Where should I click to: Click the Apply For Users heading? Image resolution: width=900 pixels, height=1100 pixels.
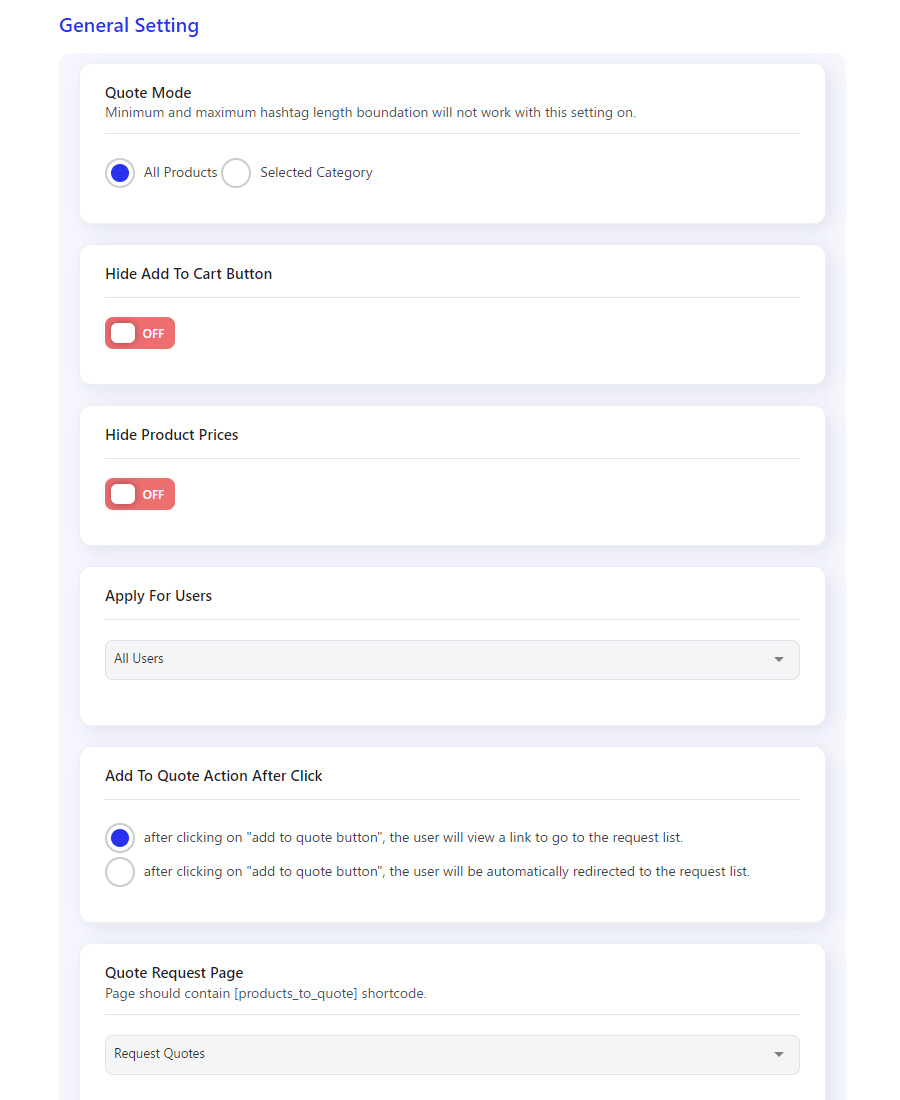159,596
